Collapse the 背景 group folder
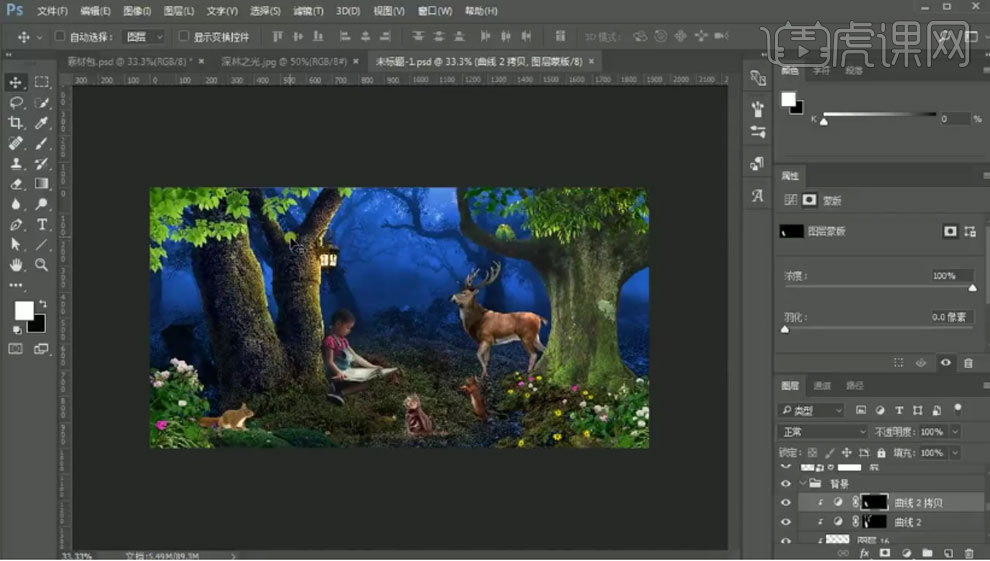Viewport: 990px width, 561px height. point(803,483)
